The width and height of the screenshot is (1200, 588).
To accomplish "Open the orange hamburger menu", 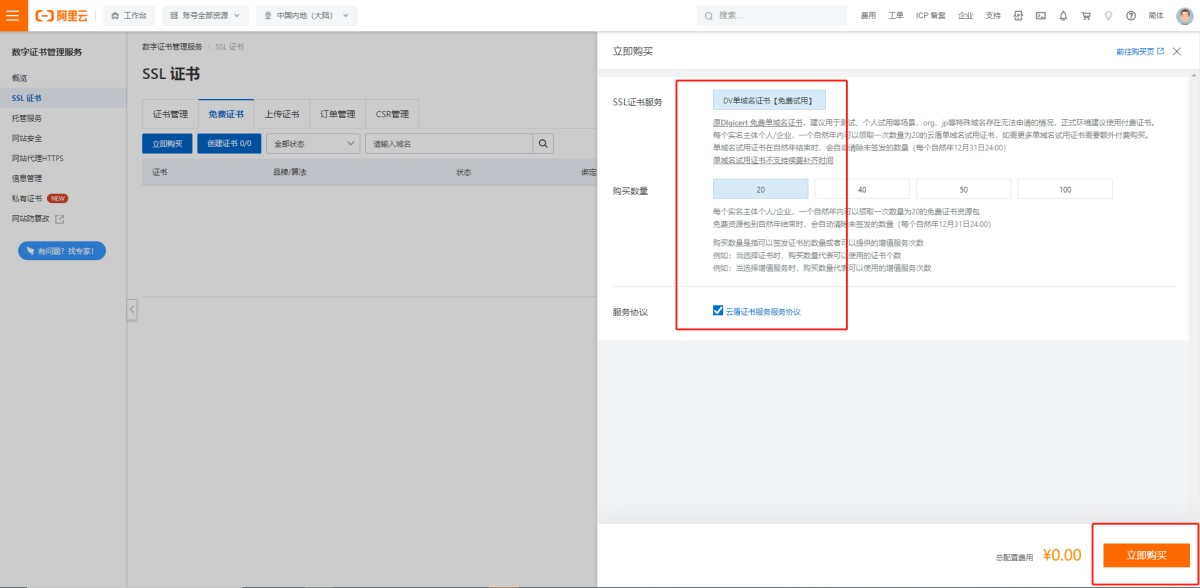I will point(12,15).
